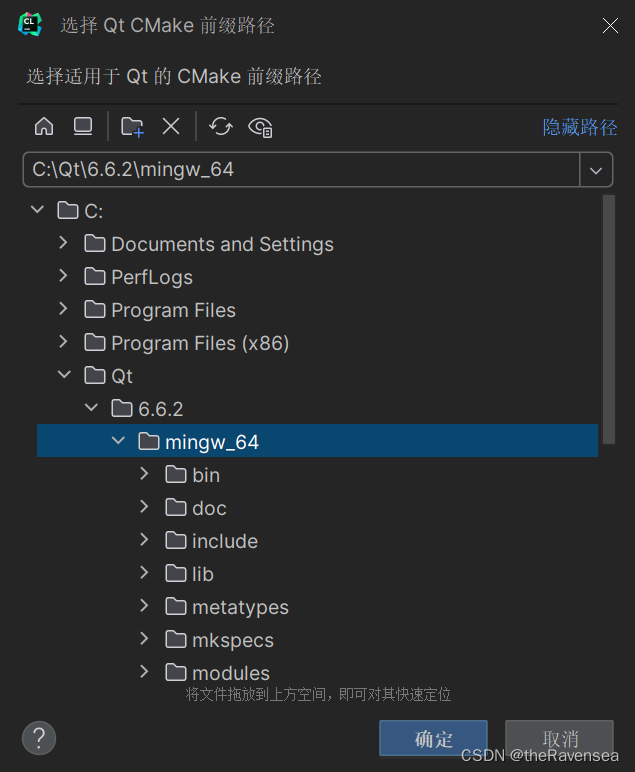
Task: Select the Documents and Settings row
Action: 318,244
